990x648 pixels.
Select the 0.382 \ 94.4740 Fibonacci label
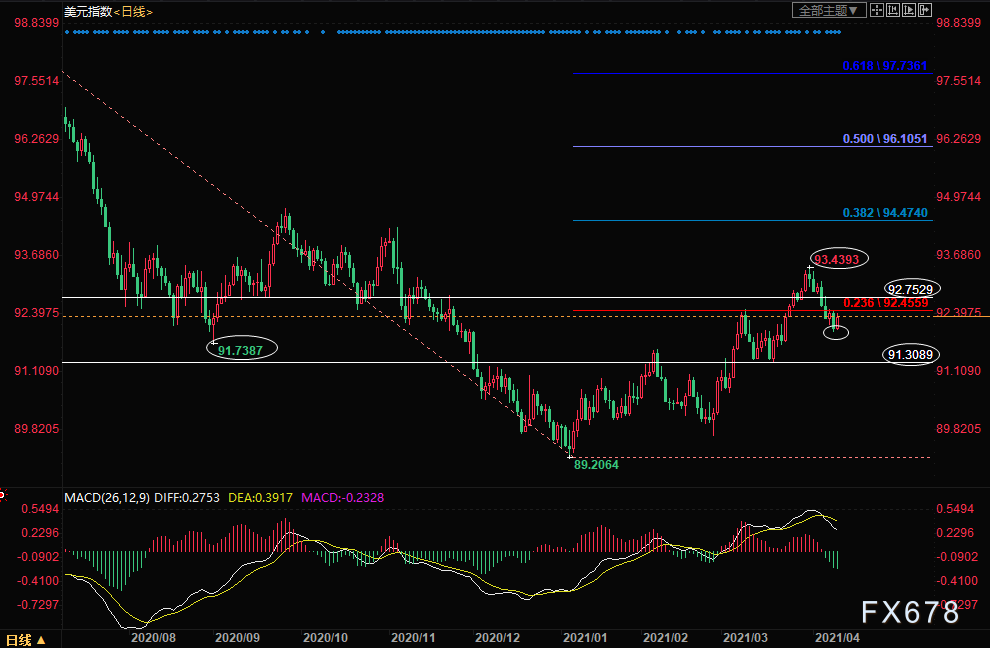[x=884, y=213]
